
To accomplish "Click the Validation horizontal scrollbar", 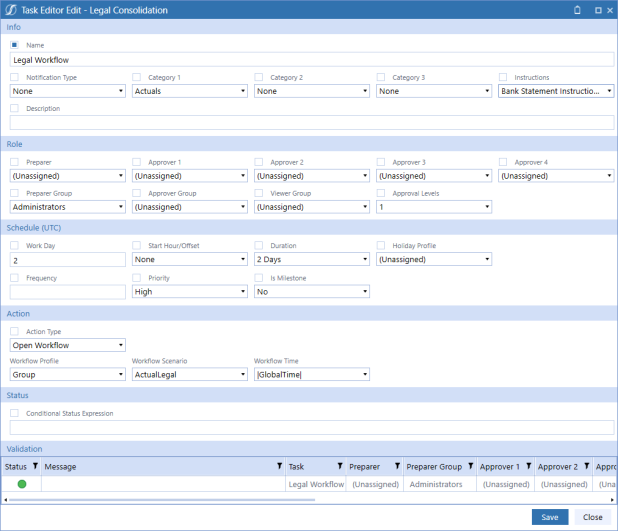I will (x=162, y=500).
